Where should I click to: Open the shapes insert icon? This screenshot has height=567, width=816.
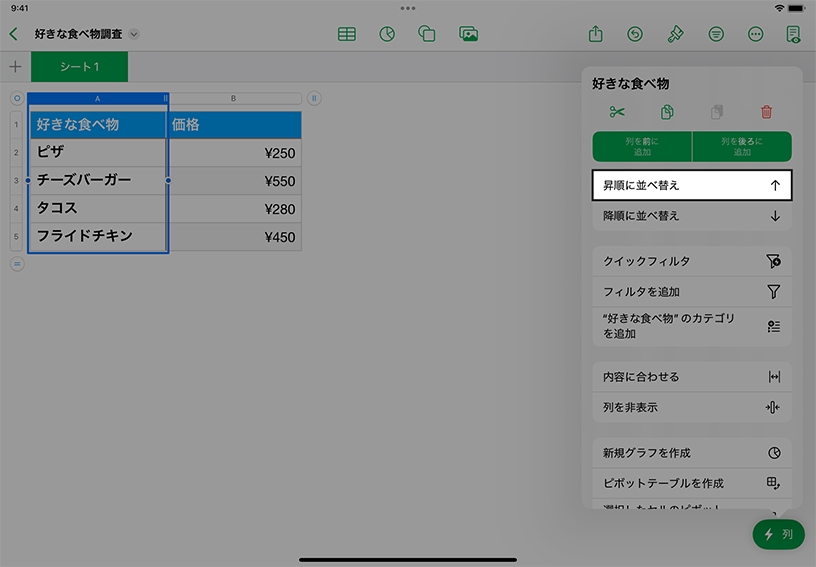(427, 34)
